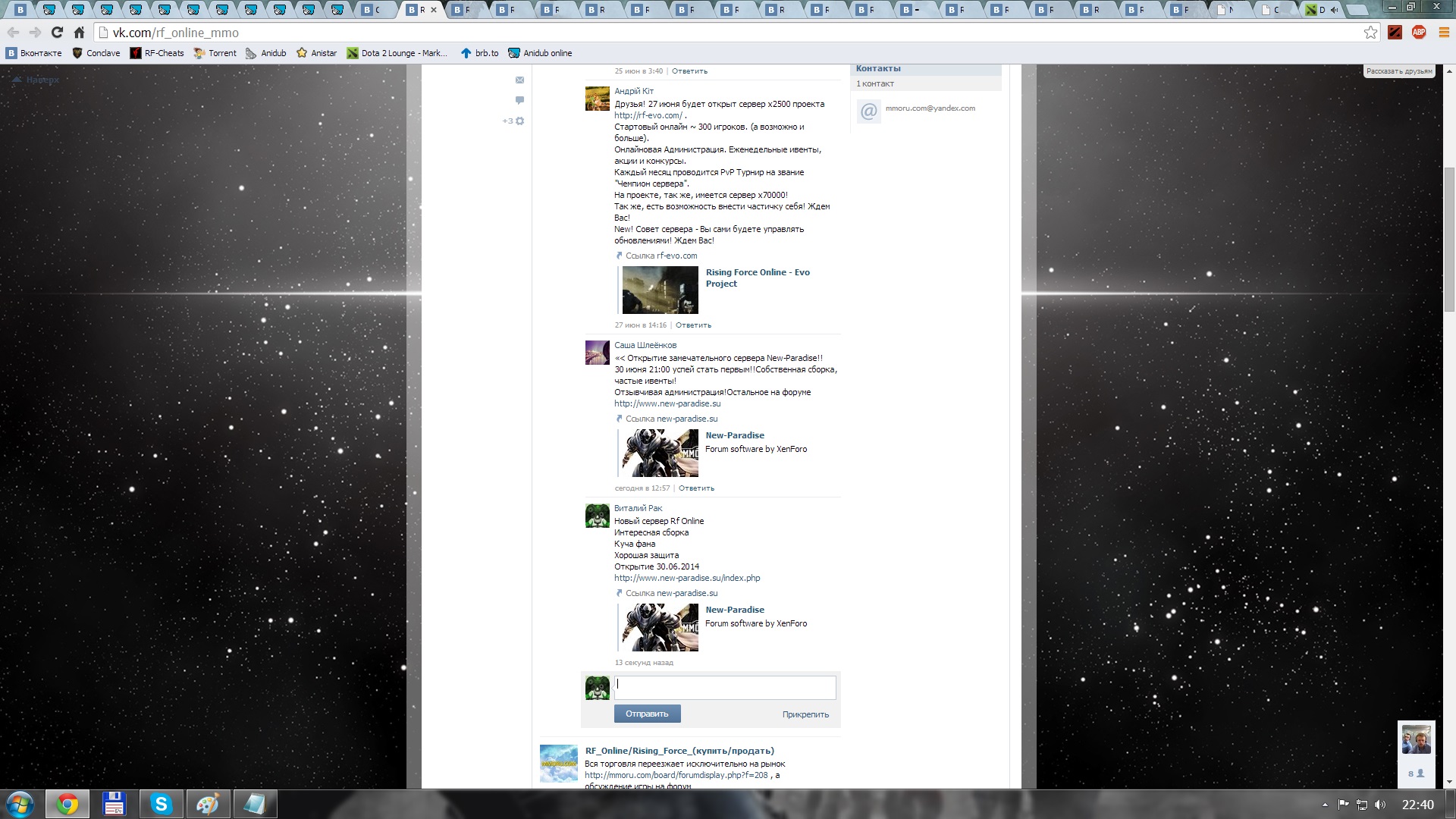Click the envelope icon left of the wall
The width and height of the screenshot is (1456, 819).
click(519, 80)
